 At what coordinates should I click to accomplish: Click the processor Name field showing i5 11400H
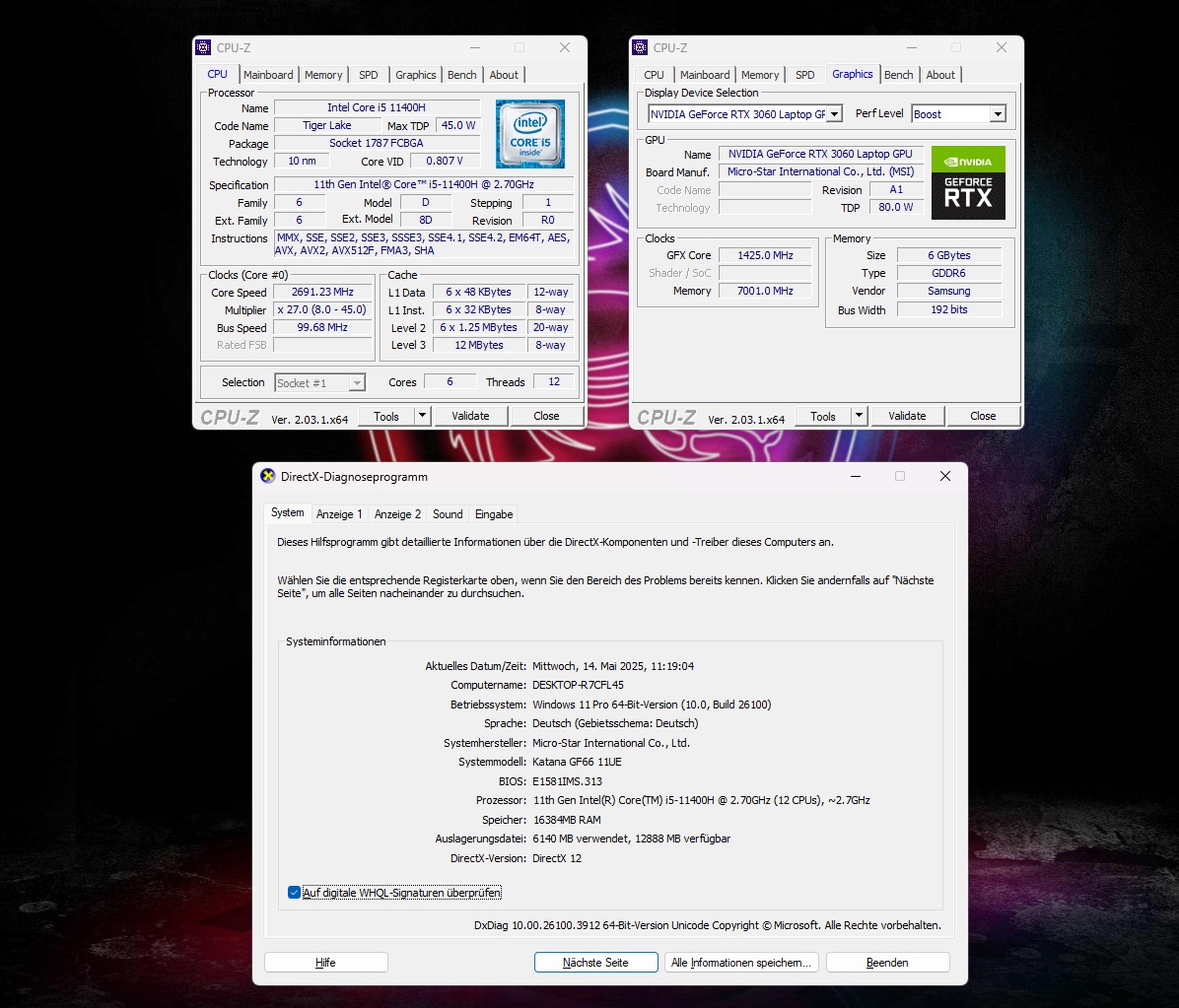(x=377, y=107)
